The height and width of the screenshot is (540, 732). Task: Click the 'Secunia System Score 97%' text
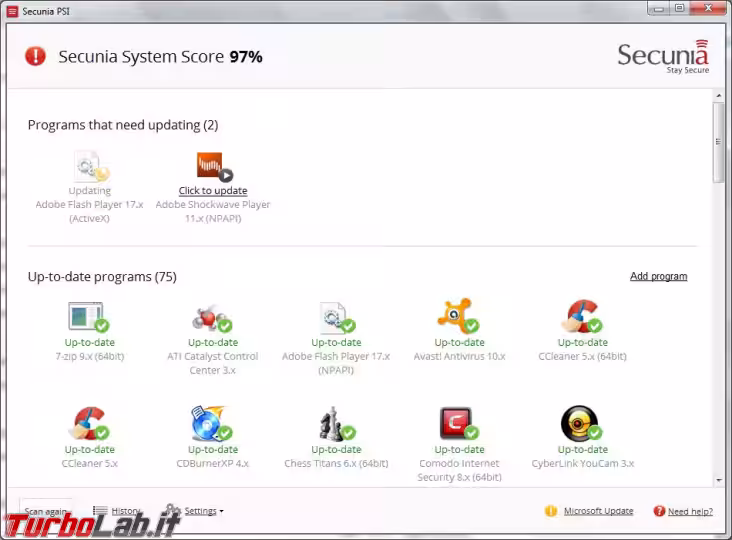[x=160, y=56]
